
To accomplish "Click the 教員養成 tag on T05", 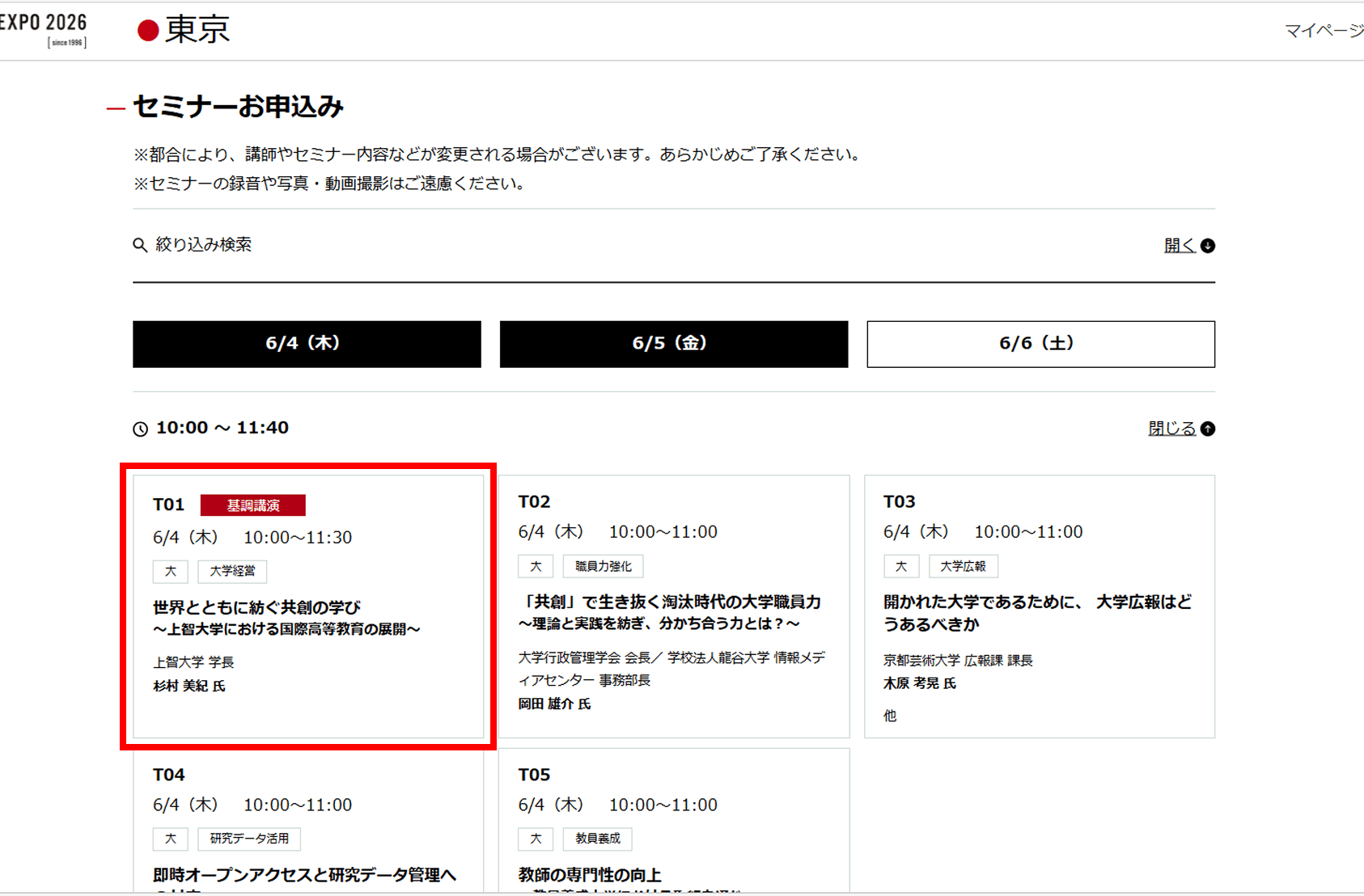I will click(x=597, y=839).
